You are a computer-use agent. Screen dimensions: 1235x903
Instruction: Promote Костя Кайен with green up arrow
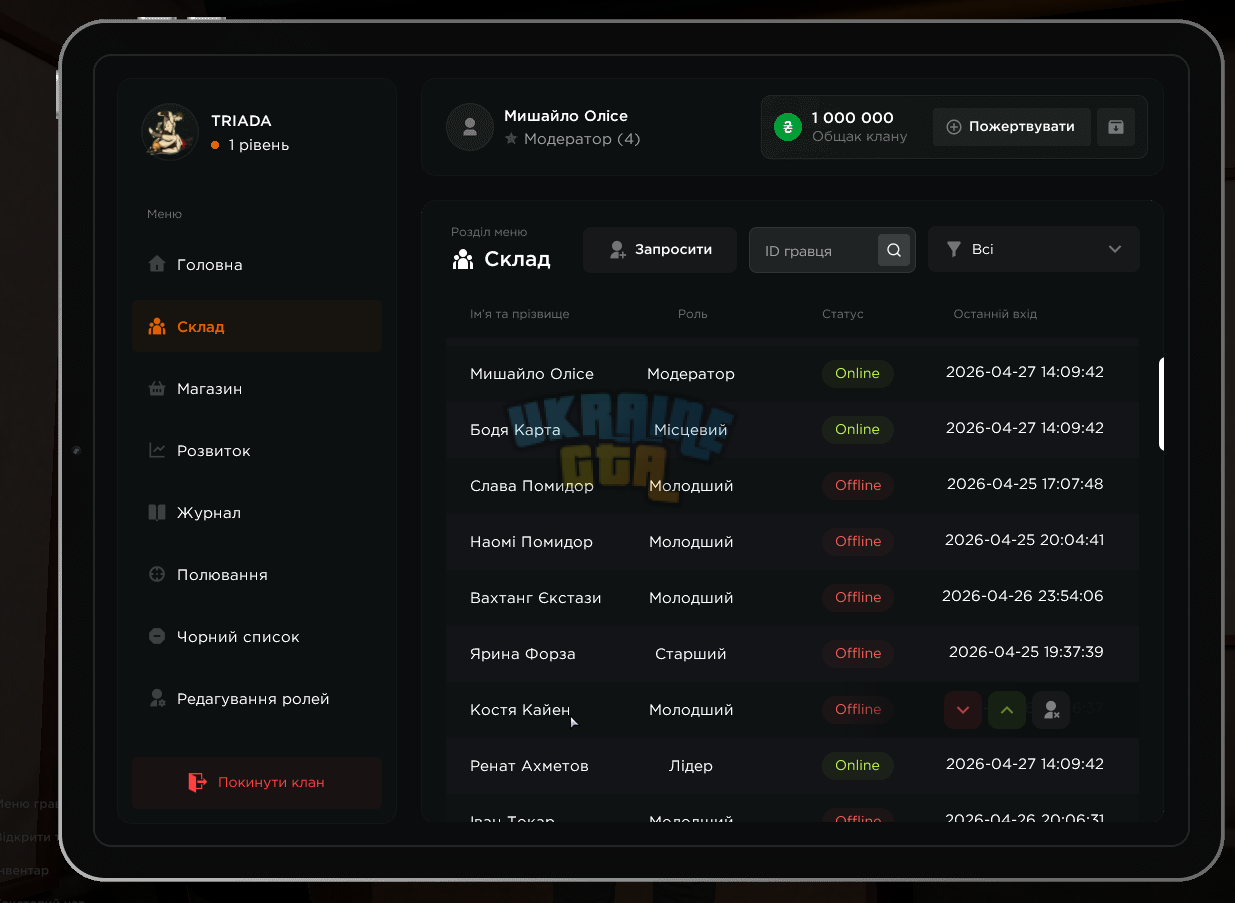1007,710
